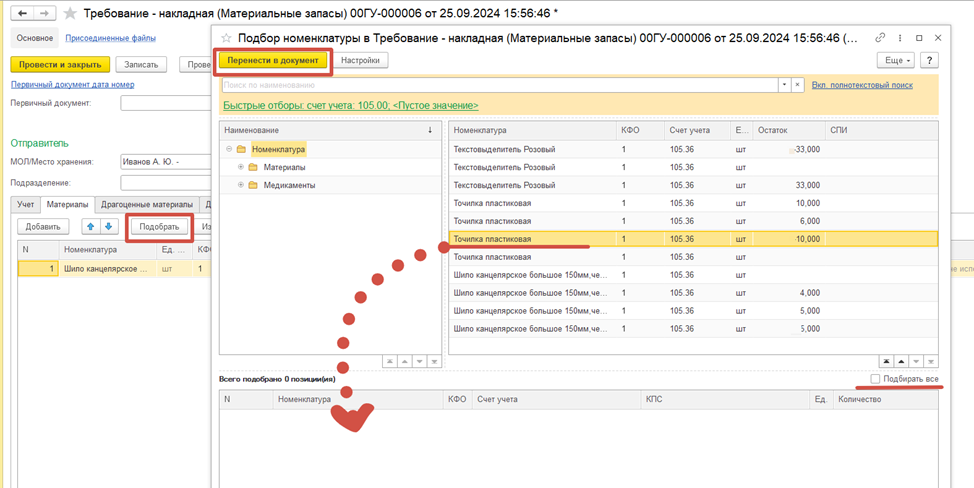
Task: Open Настройки in the selection dialog
Action: (360, 60)
